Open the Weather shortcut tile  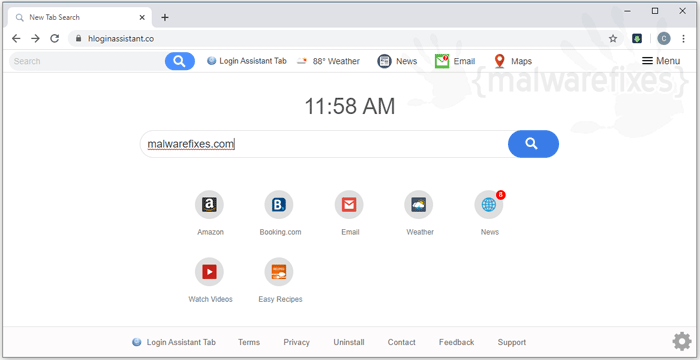(x=419, y=205)
